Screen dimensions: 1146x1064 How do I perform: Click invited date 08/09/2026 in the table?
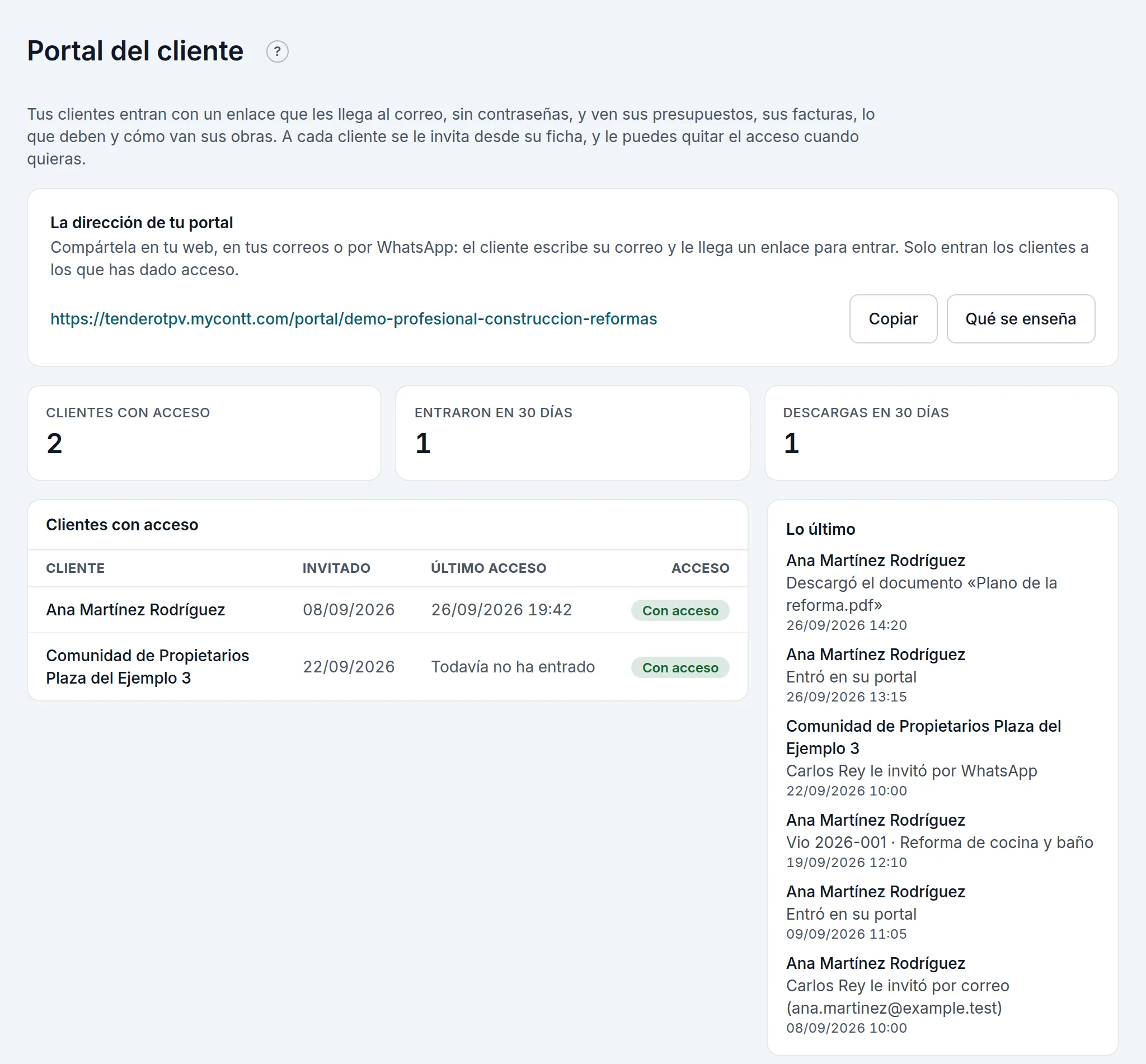coord(349,610)
